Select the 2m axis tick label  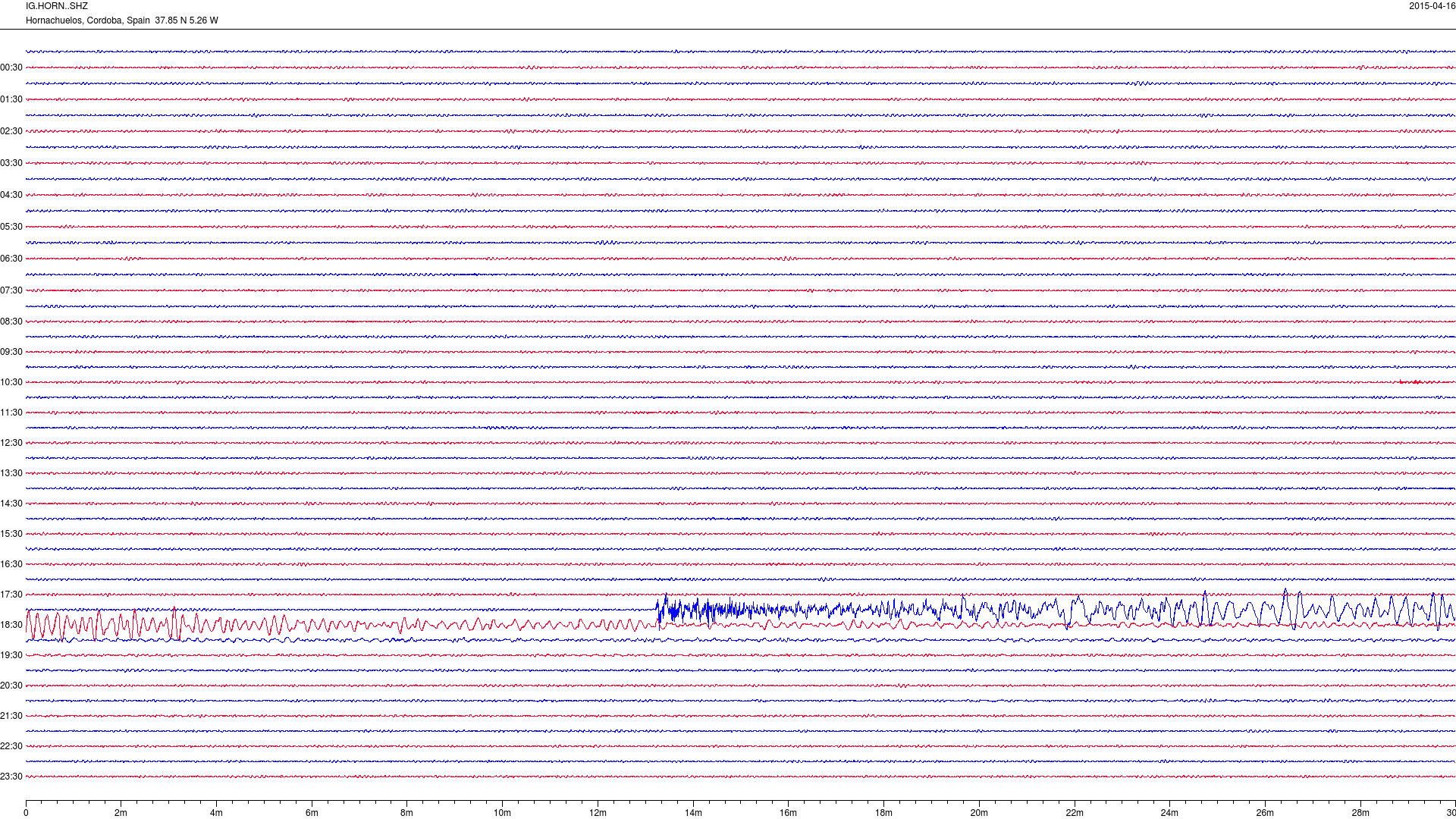pyautogui.click(x=121, y=813)
